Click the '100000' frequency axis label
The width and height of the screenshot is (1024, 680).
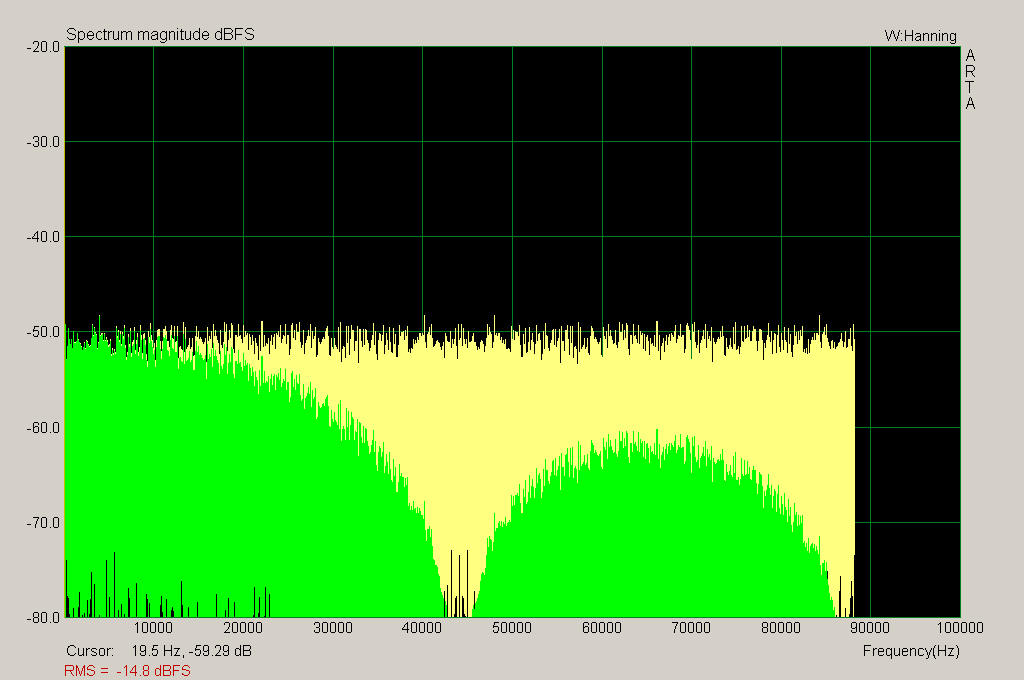coord(959,628)
